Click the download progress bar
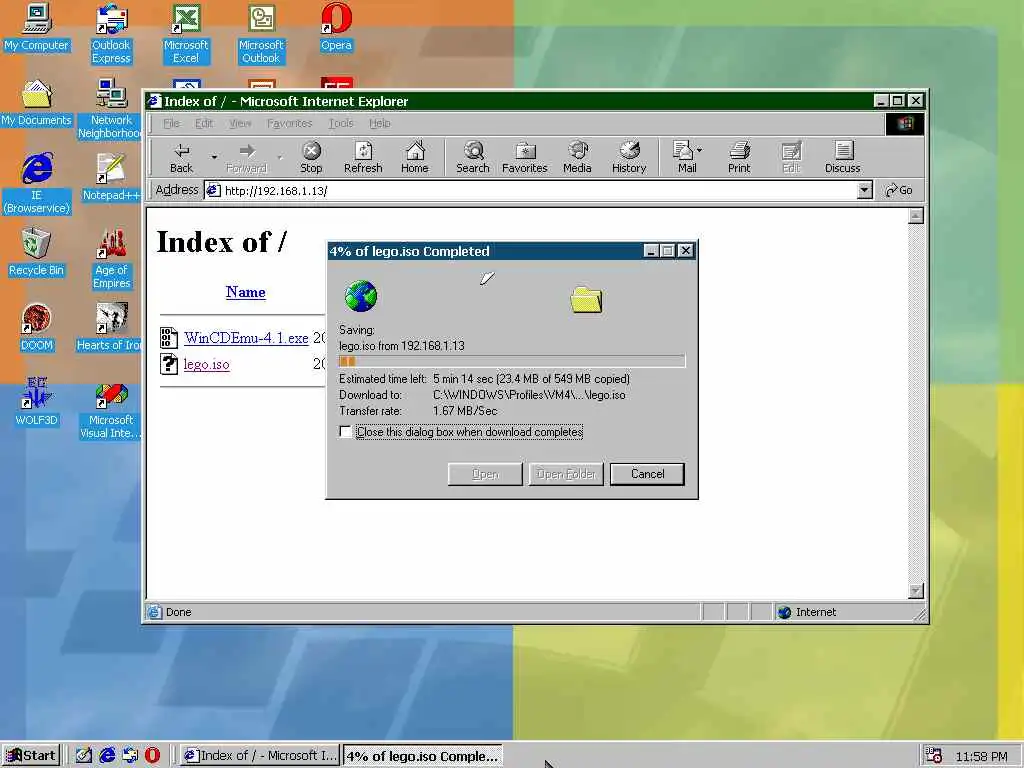1024x768 pixels. point(512,361)
